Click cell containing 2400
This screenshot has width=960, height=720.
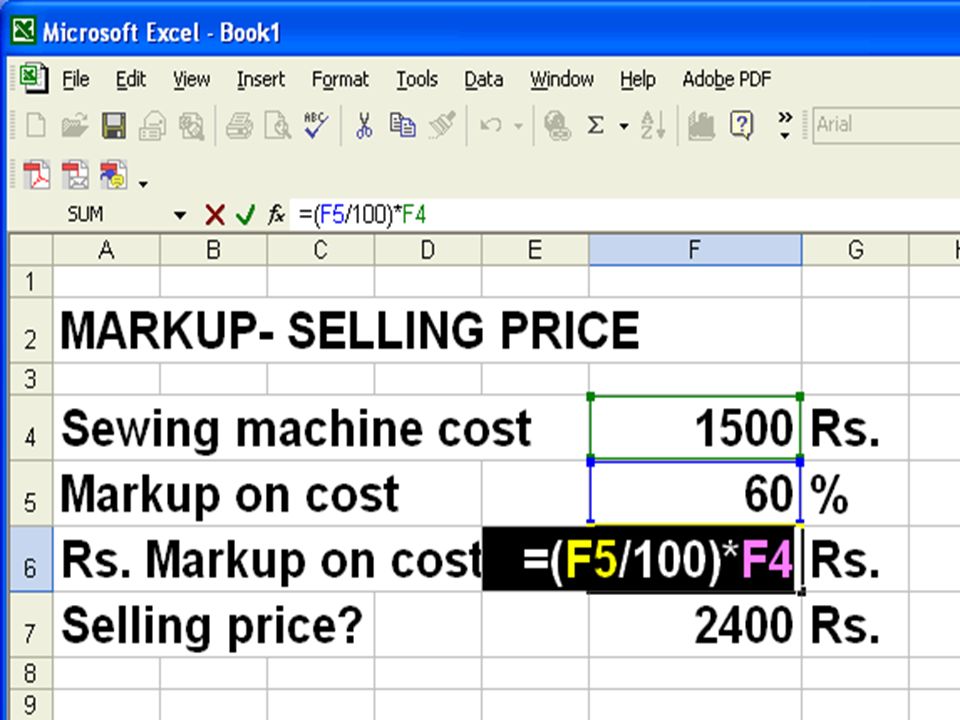pyautogui.click(x=695, y=625)
